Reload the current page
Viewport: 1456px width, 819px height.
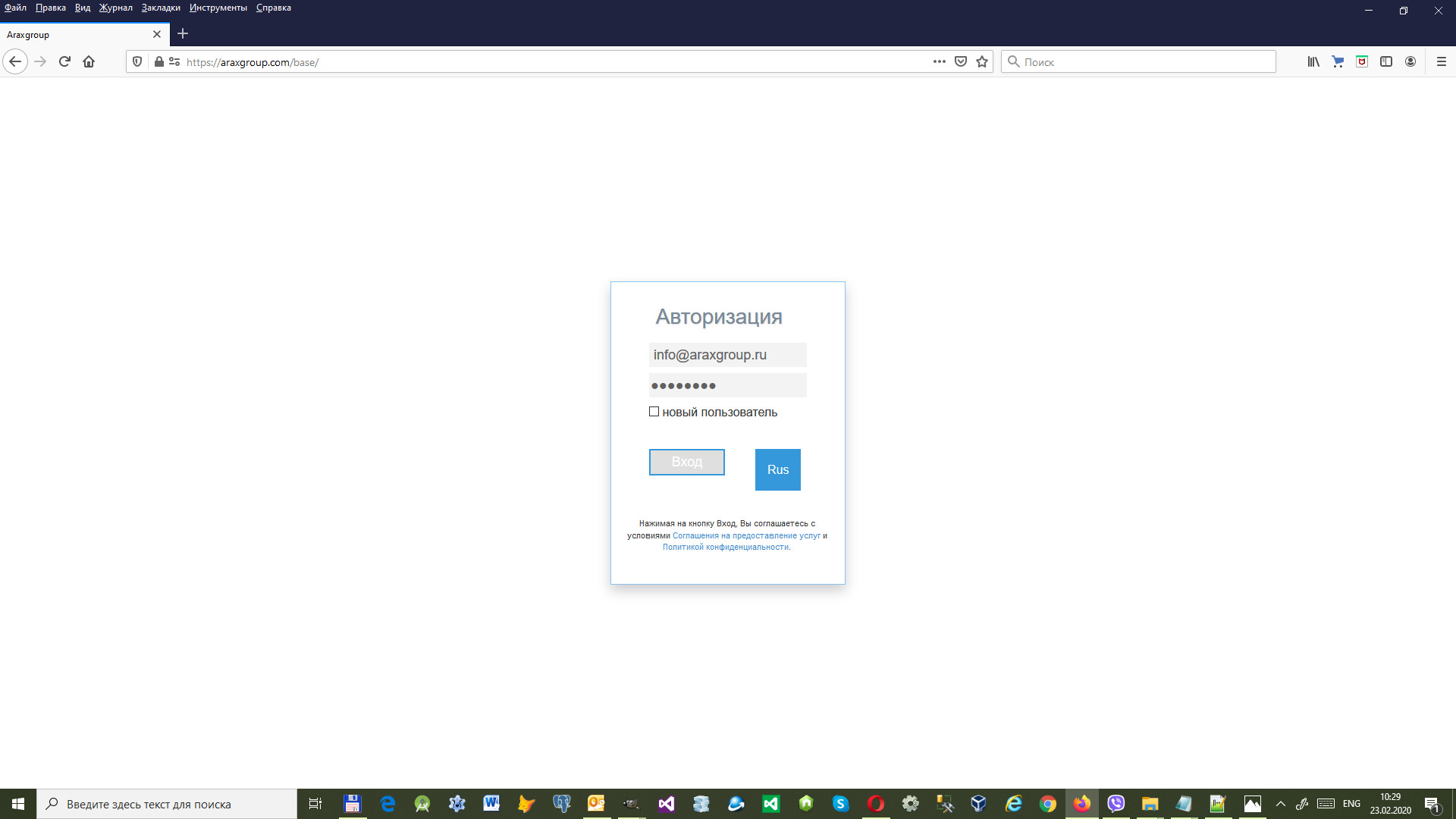tap(64, 62)
